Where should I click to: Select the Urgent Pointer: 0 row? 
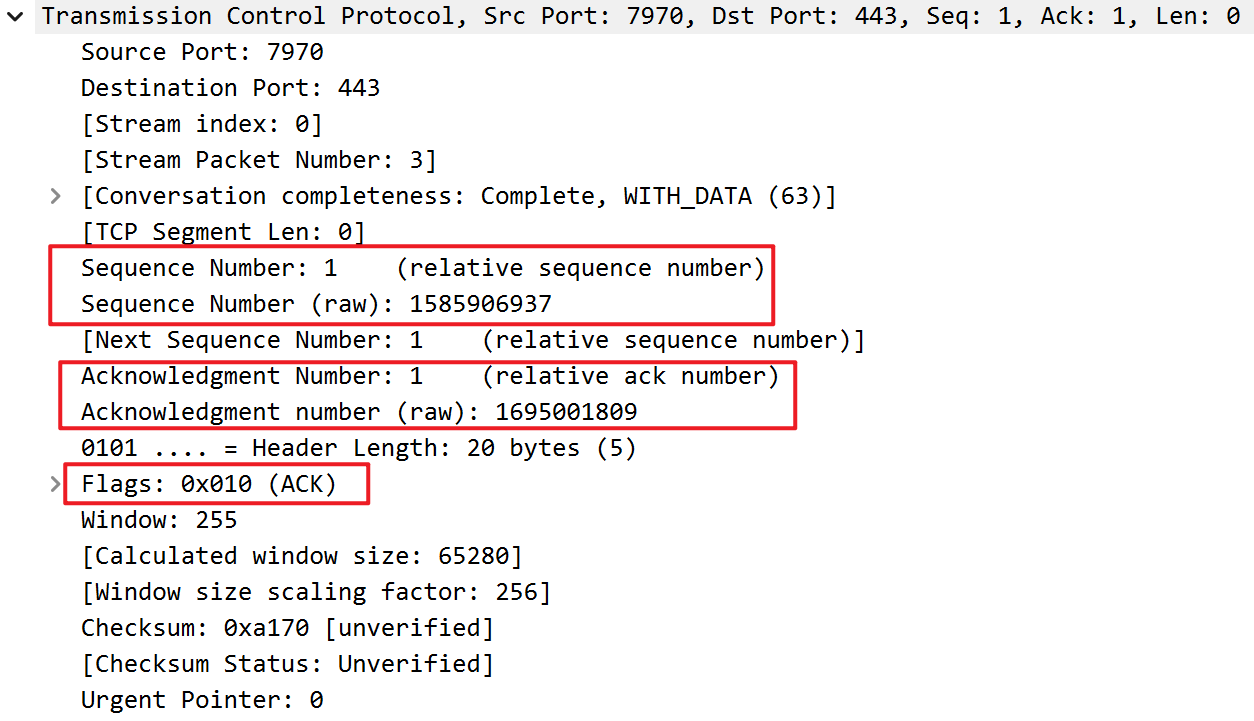tap(202, 700)
